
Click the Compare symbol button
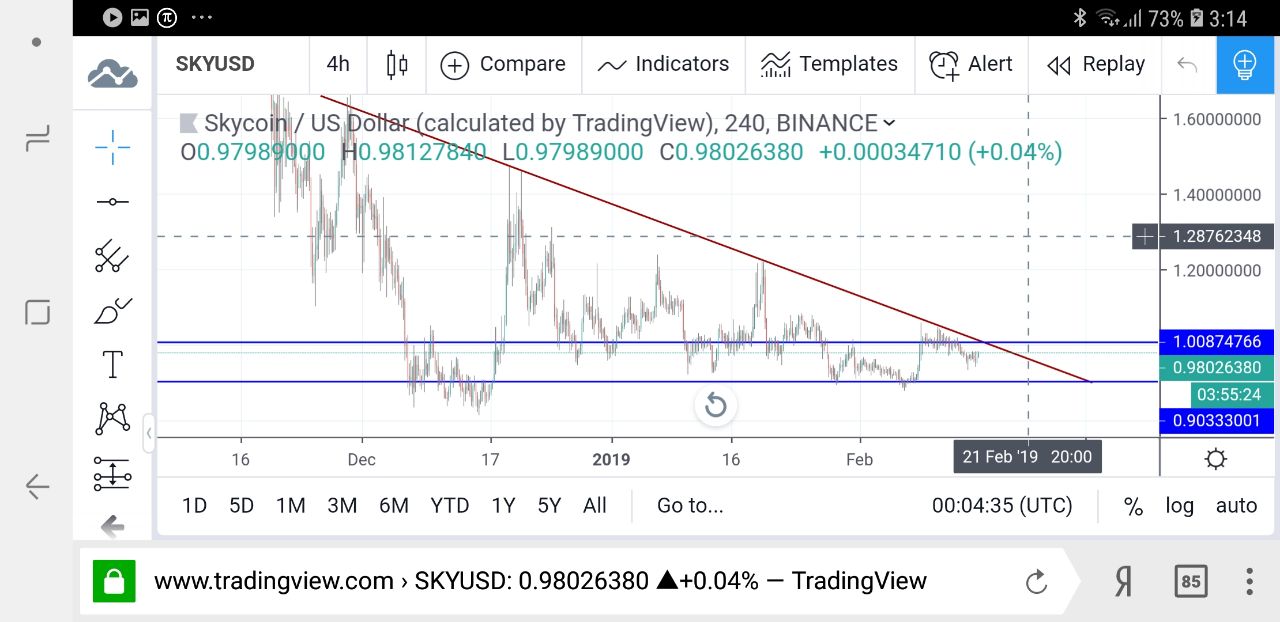(503, 65)
